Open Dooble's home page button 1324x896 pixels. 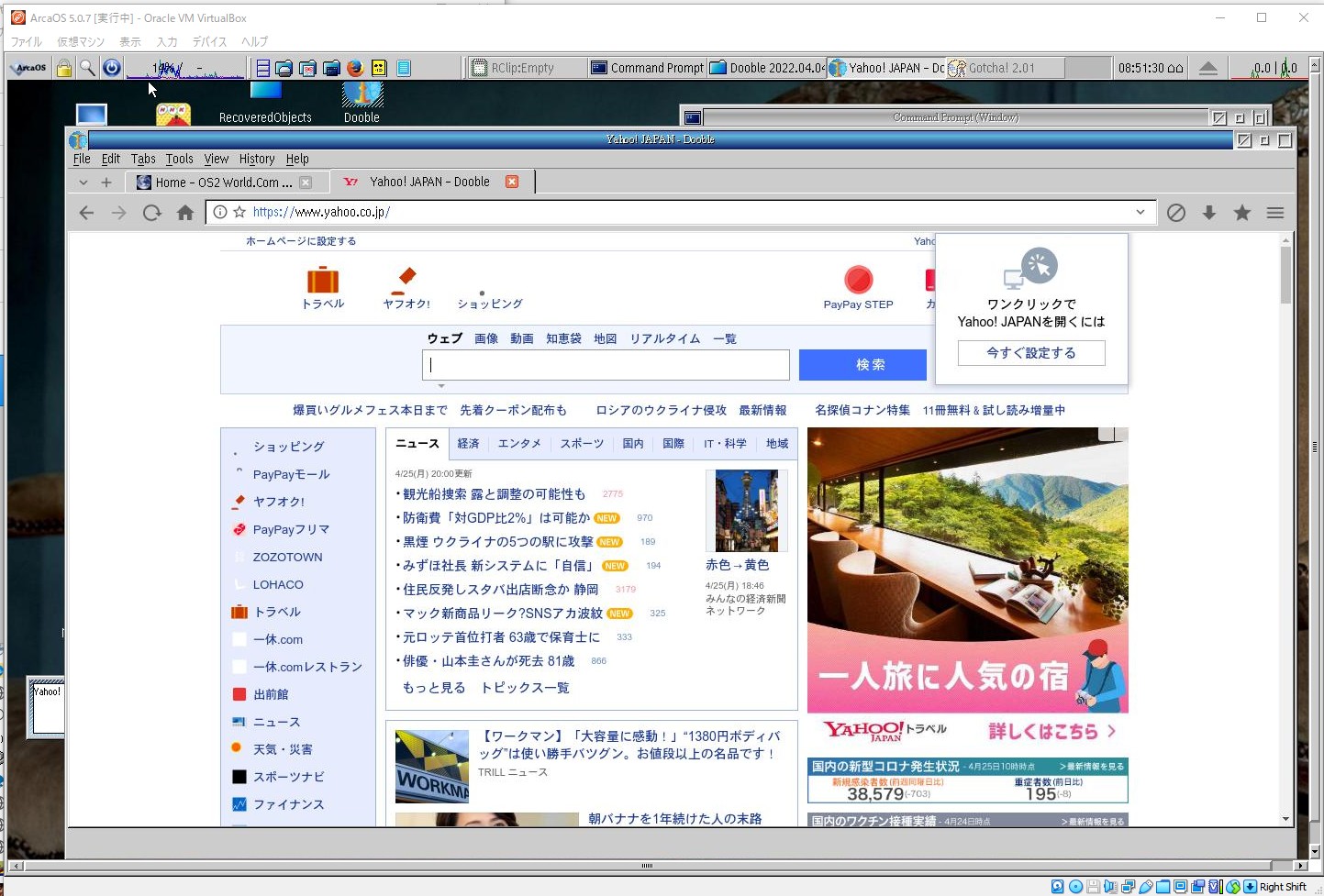tap(185, 213)
